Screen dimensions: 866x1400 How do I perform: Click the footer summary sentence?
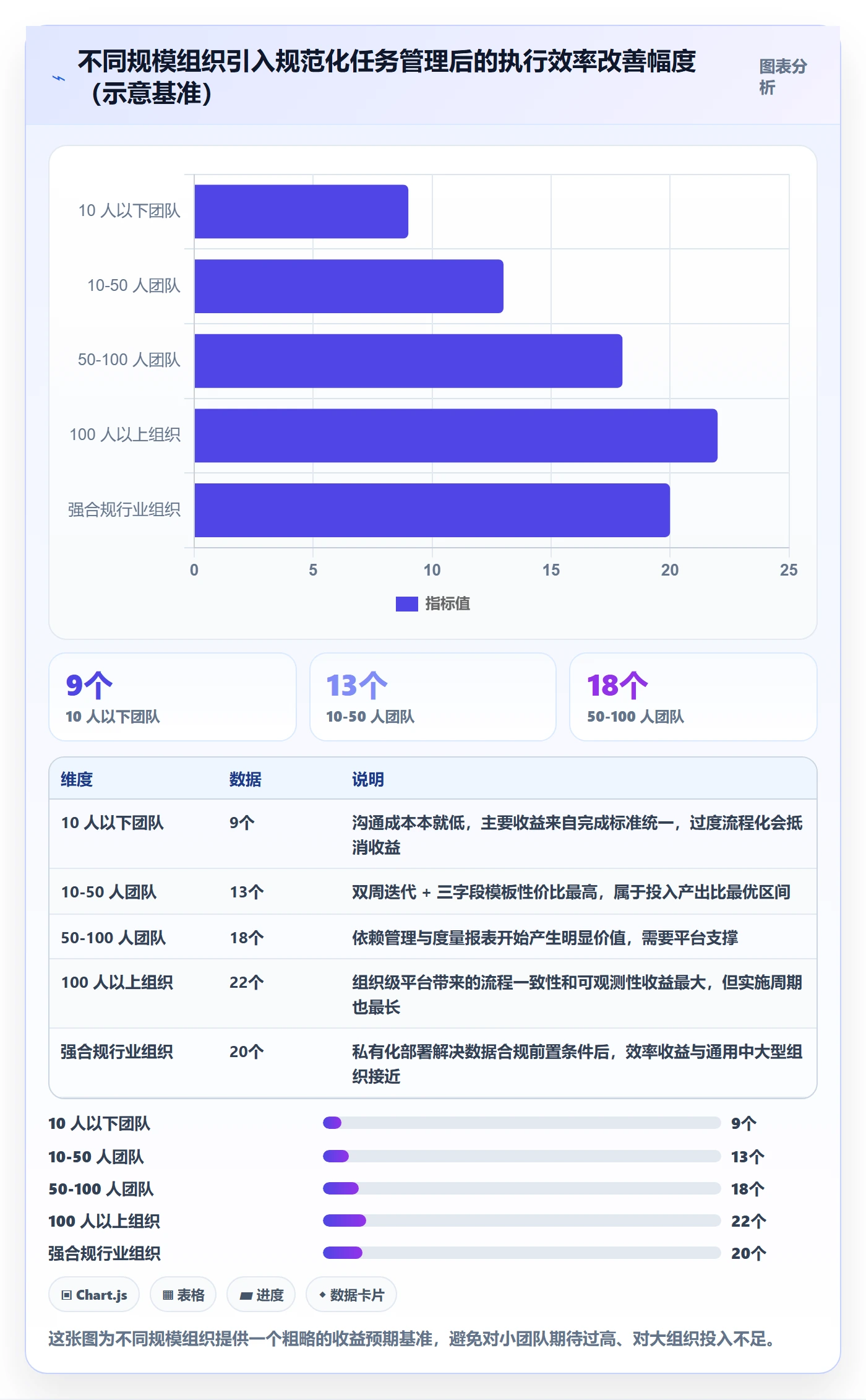coord(411,1339)
